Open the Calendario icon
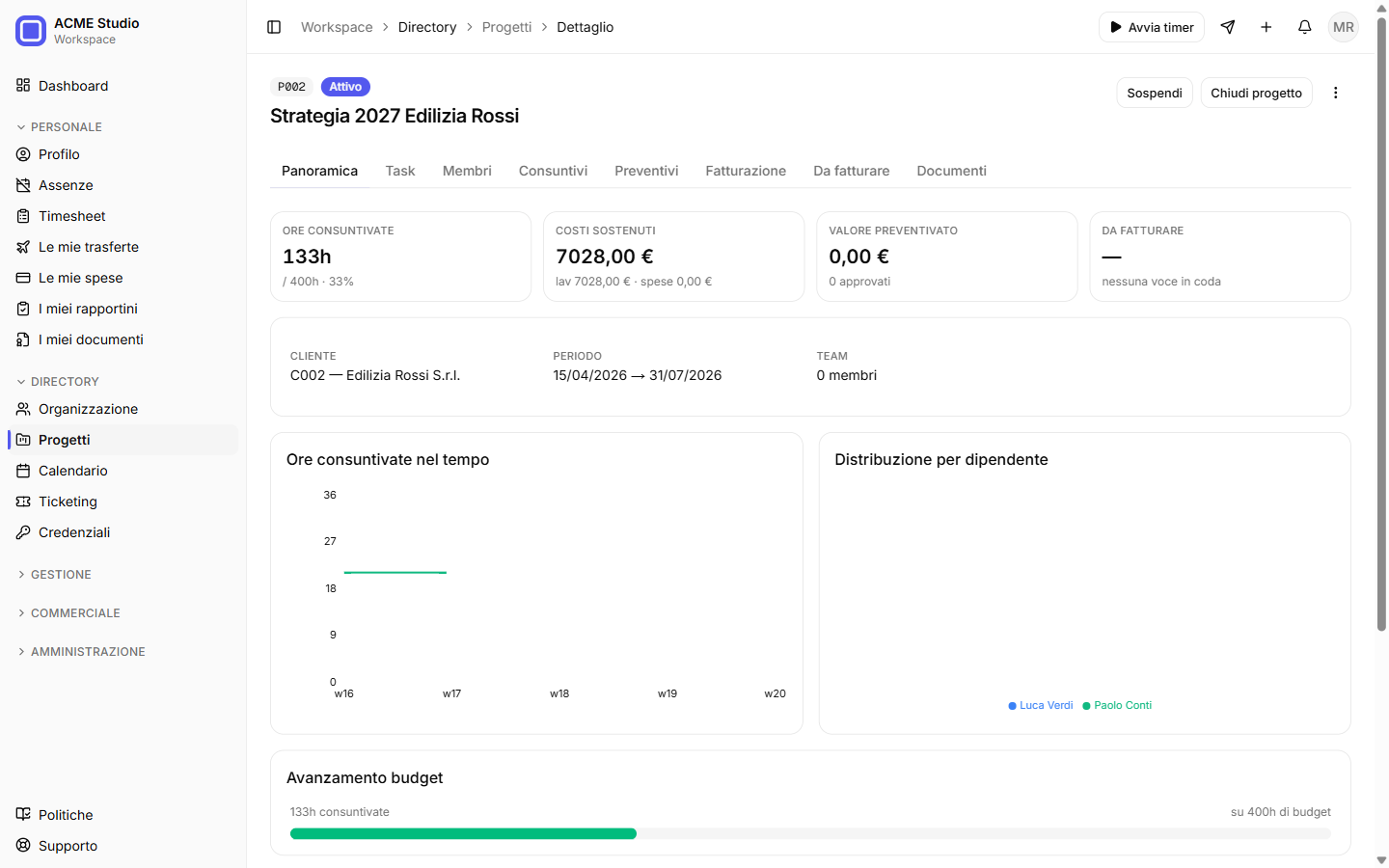 pyautogui.click(x=23, y=471)
